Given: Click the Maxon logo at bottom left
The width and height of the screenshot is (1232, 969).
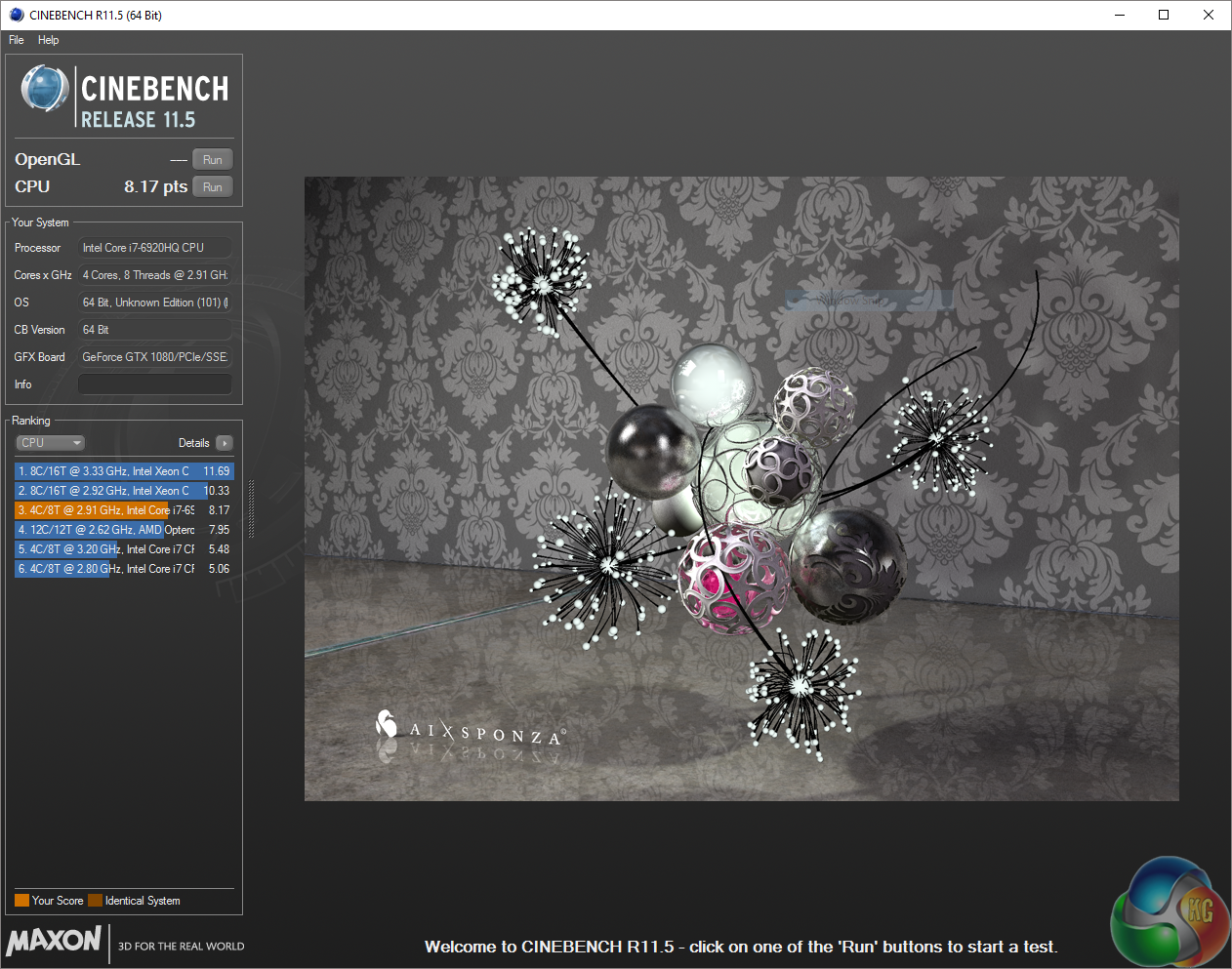Looking at the screenshot, I should 55,941.
